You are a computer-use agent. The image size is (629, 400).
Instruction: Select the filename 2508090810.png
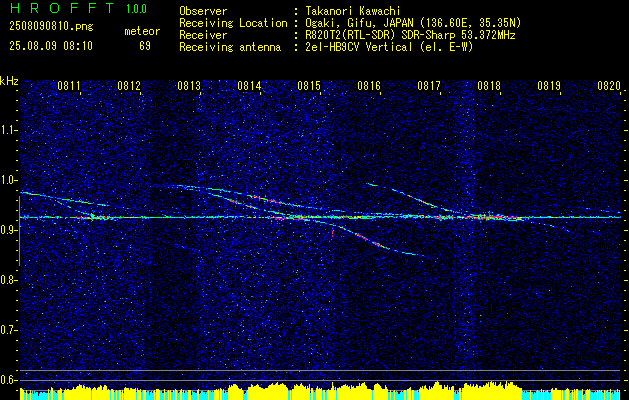[51, 27]
